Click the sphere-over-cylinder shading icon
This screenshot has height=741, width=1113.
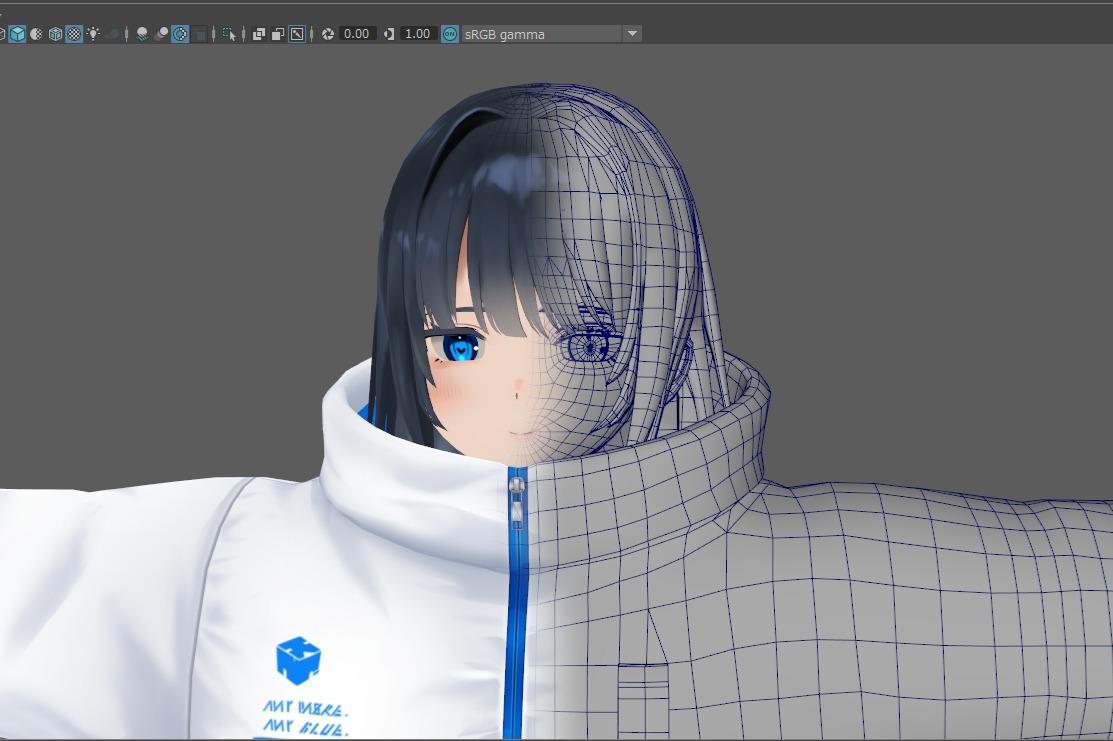coord(163,33)
